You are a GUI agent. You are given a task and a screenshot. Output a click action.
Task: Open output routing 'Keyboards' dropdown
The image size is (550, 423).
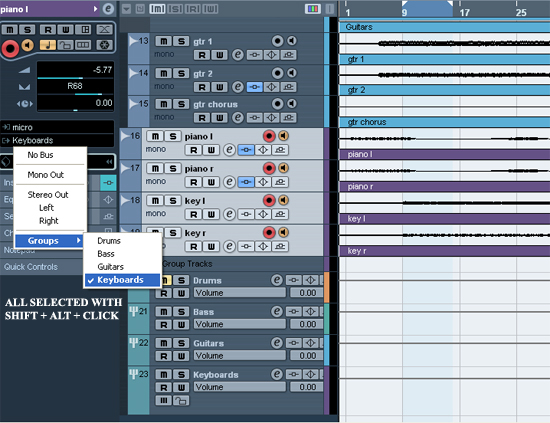pos(58,141)
